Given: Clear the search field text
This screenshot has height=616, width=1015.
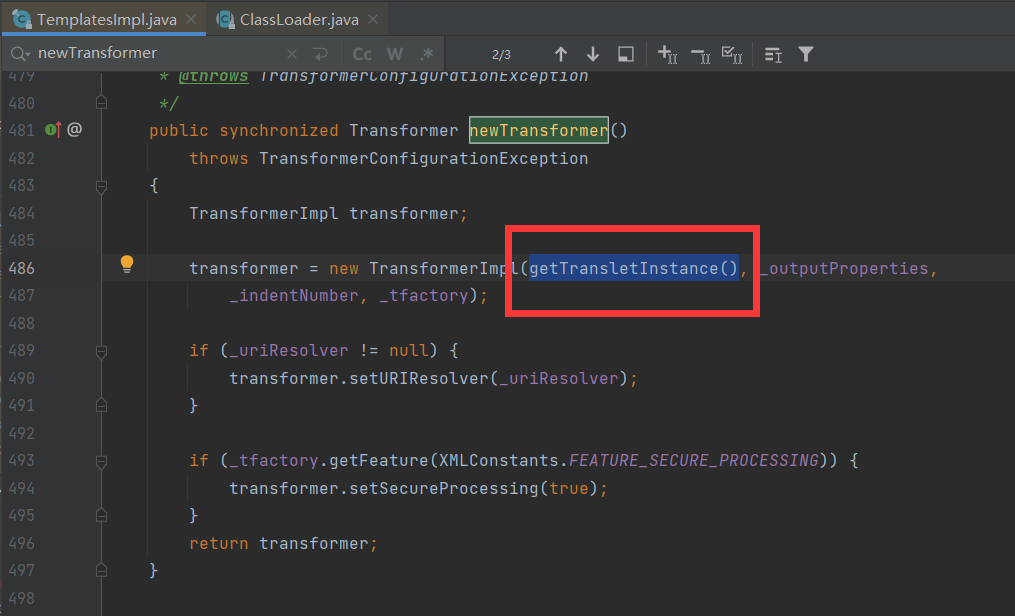Looking at the screenshot, I should point(292,54).
